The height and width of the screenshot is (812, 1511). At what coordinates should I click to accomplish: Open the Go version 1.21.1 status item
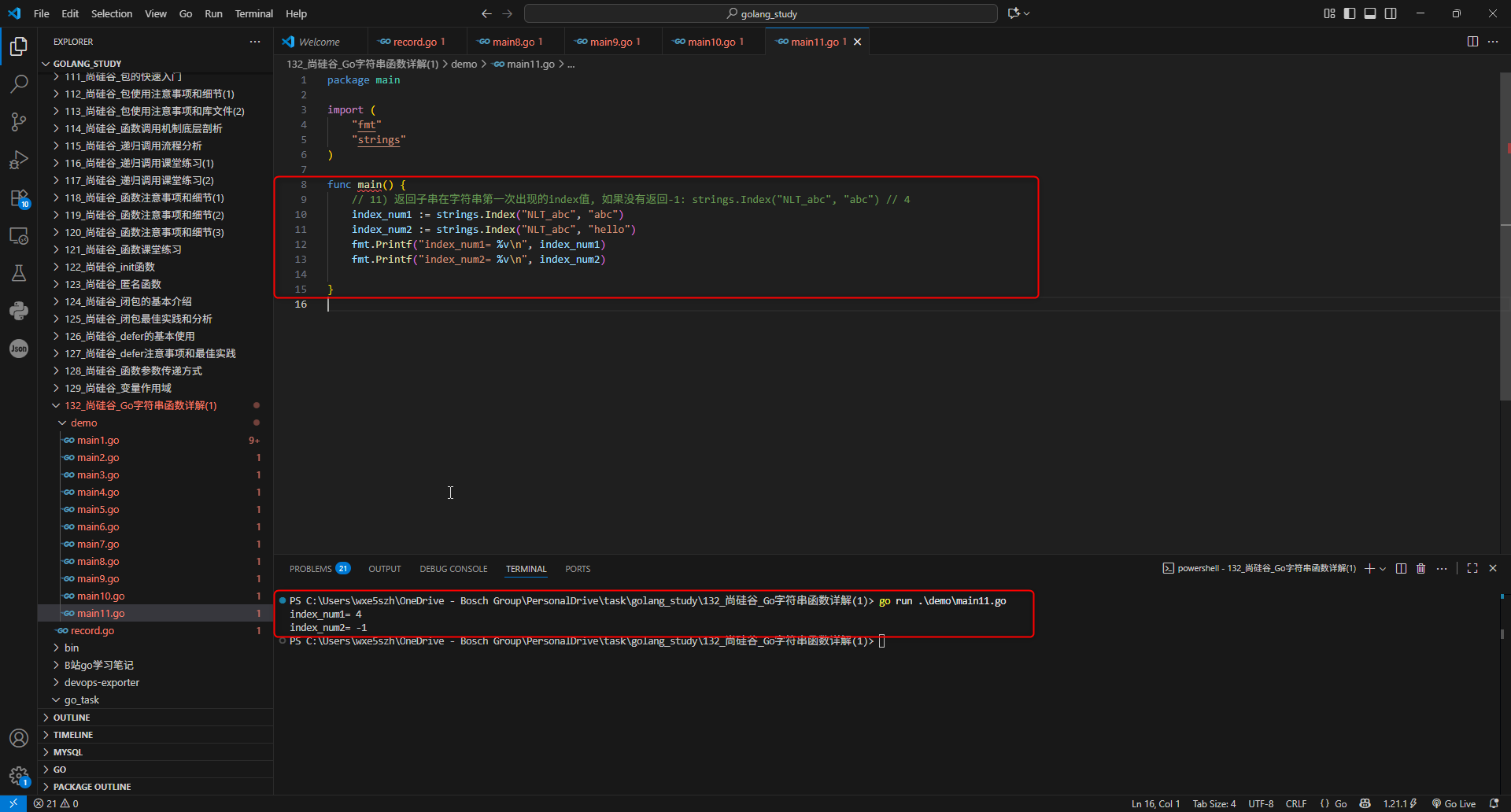pos(1399,803)
